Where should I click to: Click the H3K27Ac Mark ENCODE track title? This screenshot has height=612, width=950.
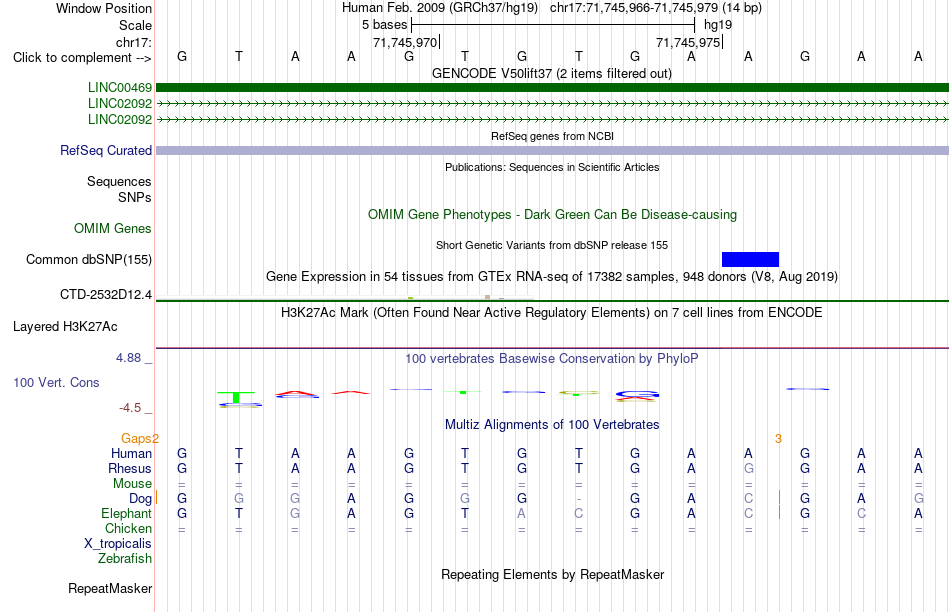552,313
